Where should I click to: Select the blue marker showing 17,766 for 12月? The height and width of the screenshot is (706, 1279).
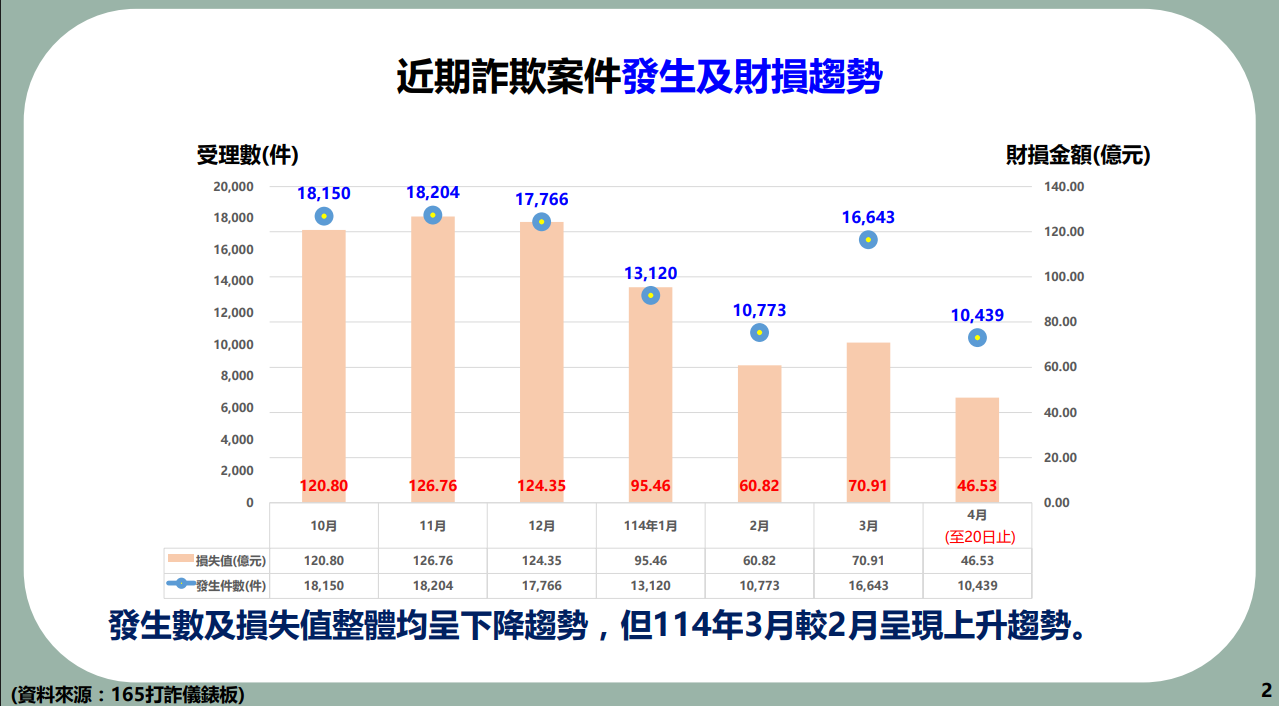pos(541,222)
